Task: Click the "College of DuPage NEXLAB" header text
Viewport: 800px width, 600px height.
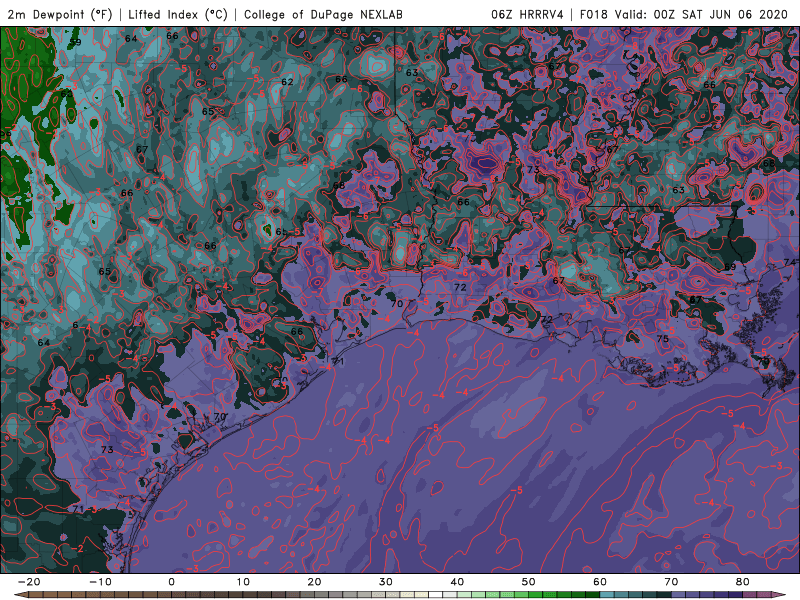Action: (x=323, y=14)
